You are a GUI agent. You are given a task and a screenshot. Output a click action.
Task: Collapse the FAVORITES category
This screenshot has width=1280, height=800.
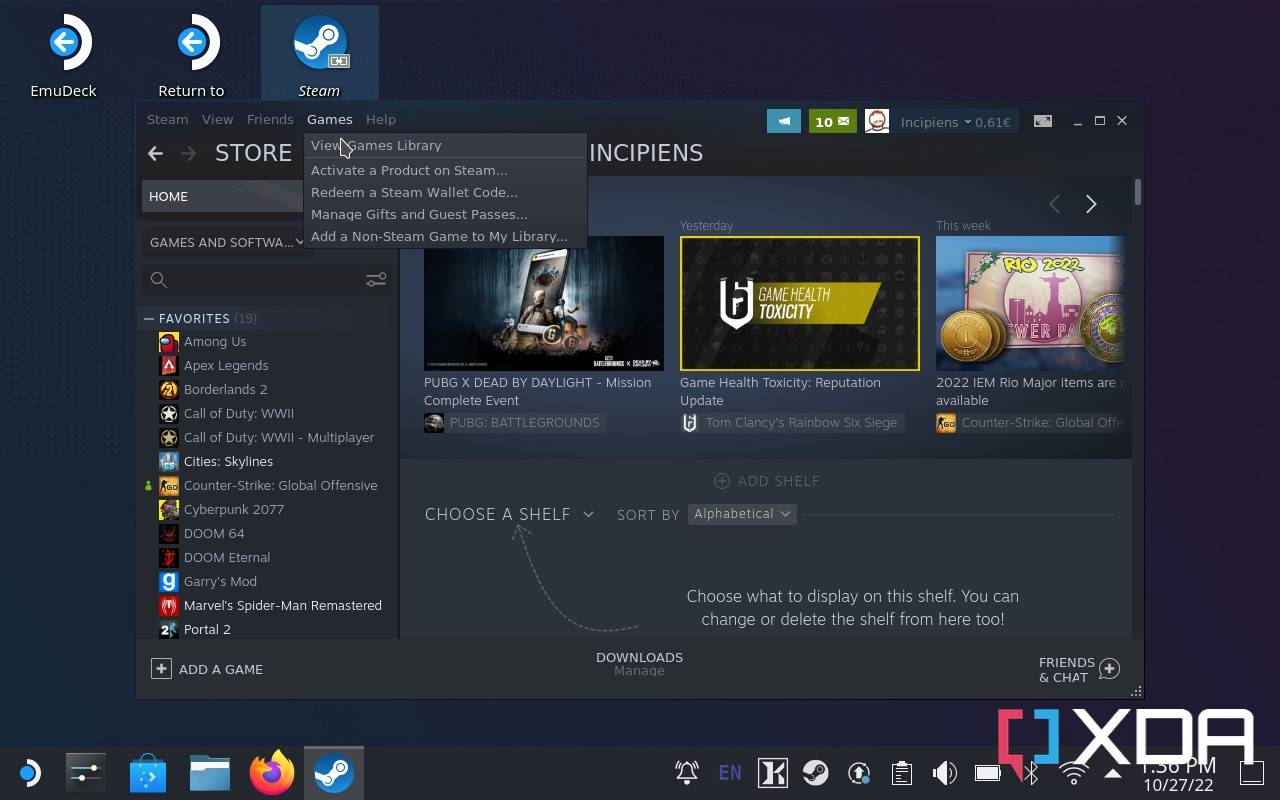tap(149, 318)
